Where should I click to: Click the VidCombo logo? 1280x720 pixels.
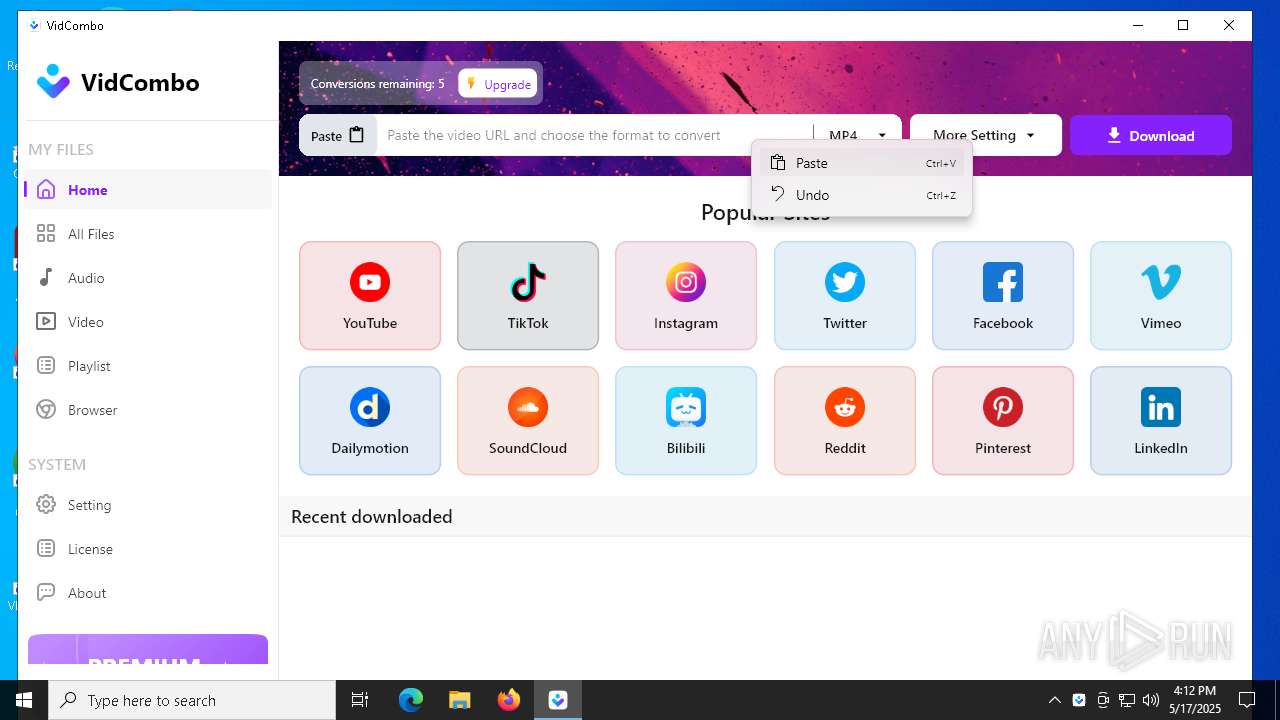pyautogui.click(x=118, y=82)
